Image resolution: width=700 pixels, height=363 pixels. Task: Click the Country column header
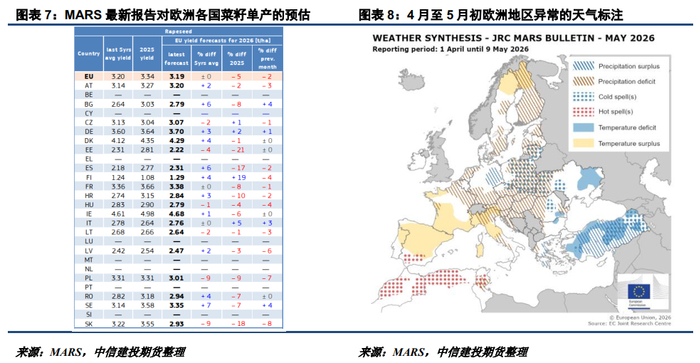[89, 54]
